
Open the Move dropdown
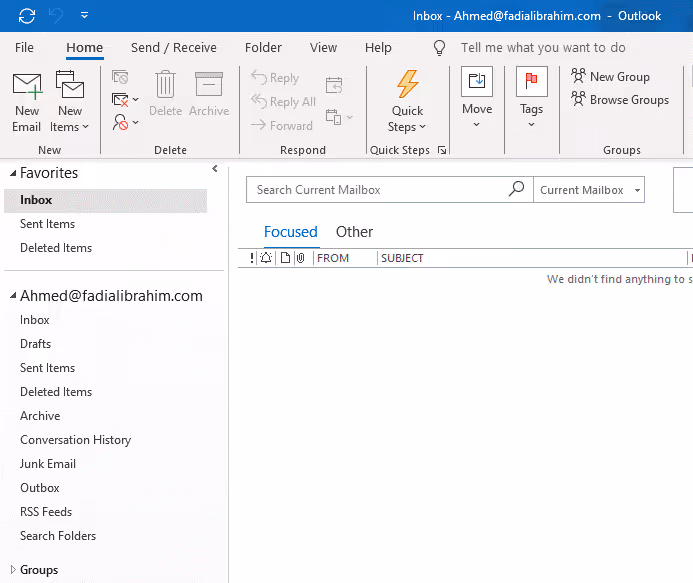pyautogui.click(x=477, y=98)
